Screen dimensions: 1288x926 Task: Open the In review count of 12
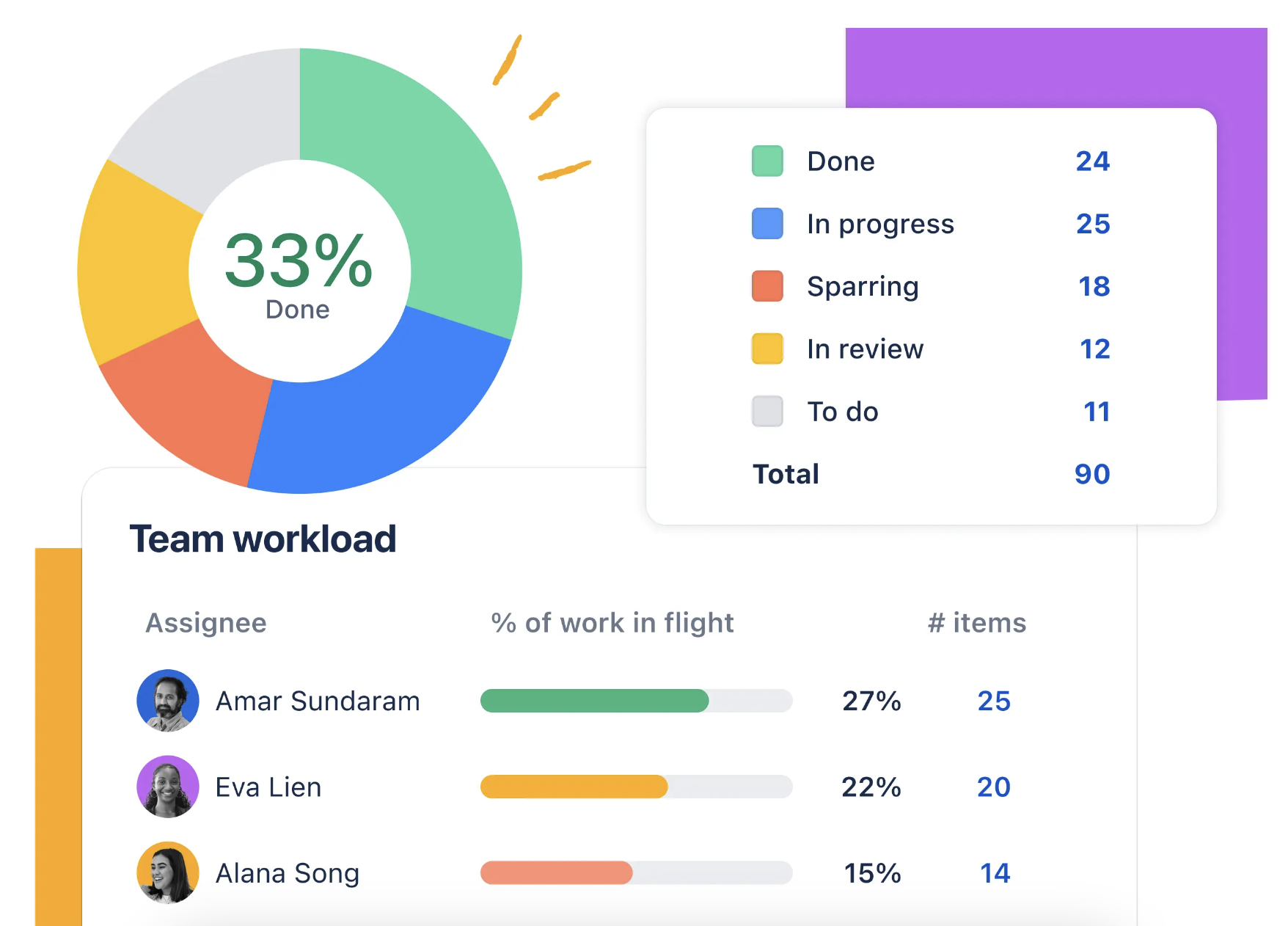click(x=1095, y=349)
